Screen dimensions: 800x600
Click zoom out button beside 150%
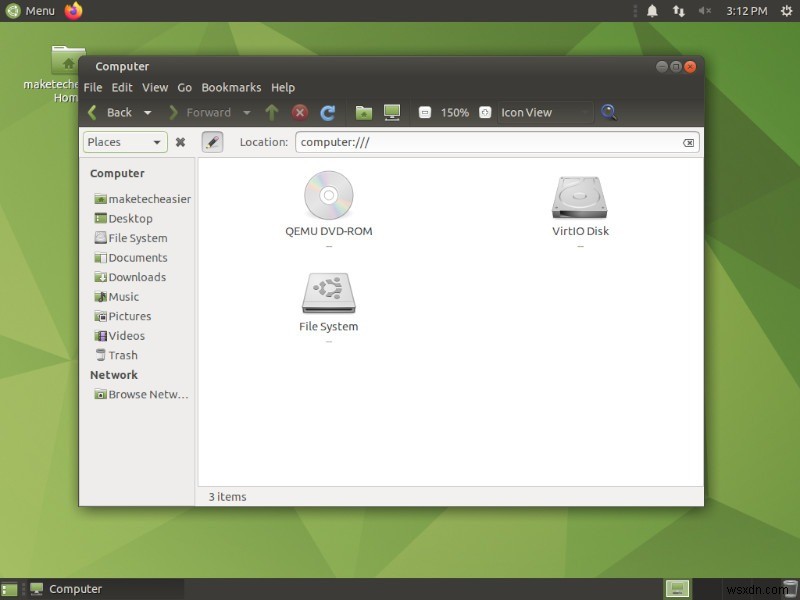[x=425, y=113]
